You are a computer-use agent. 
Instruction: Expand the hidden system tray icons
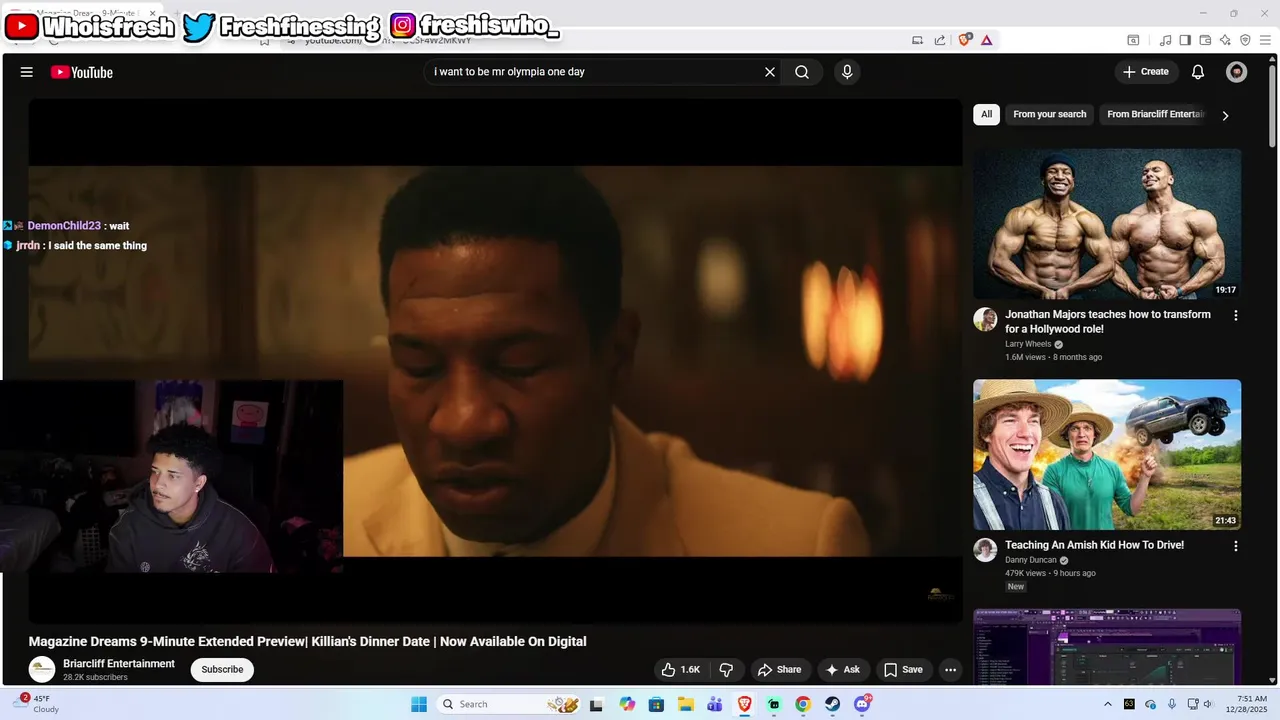tap(1107, 704)
